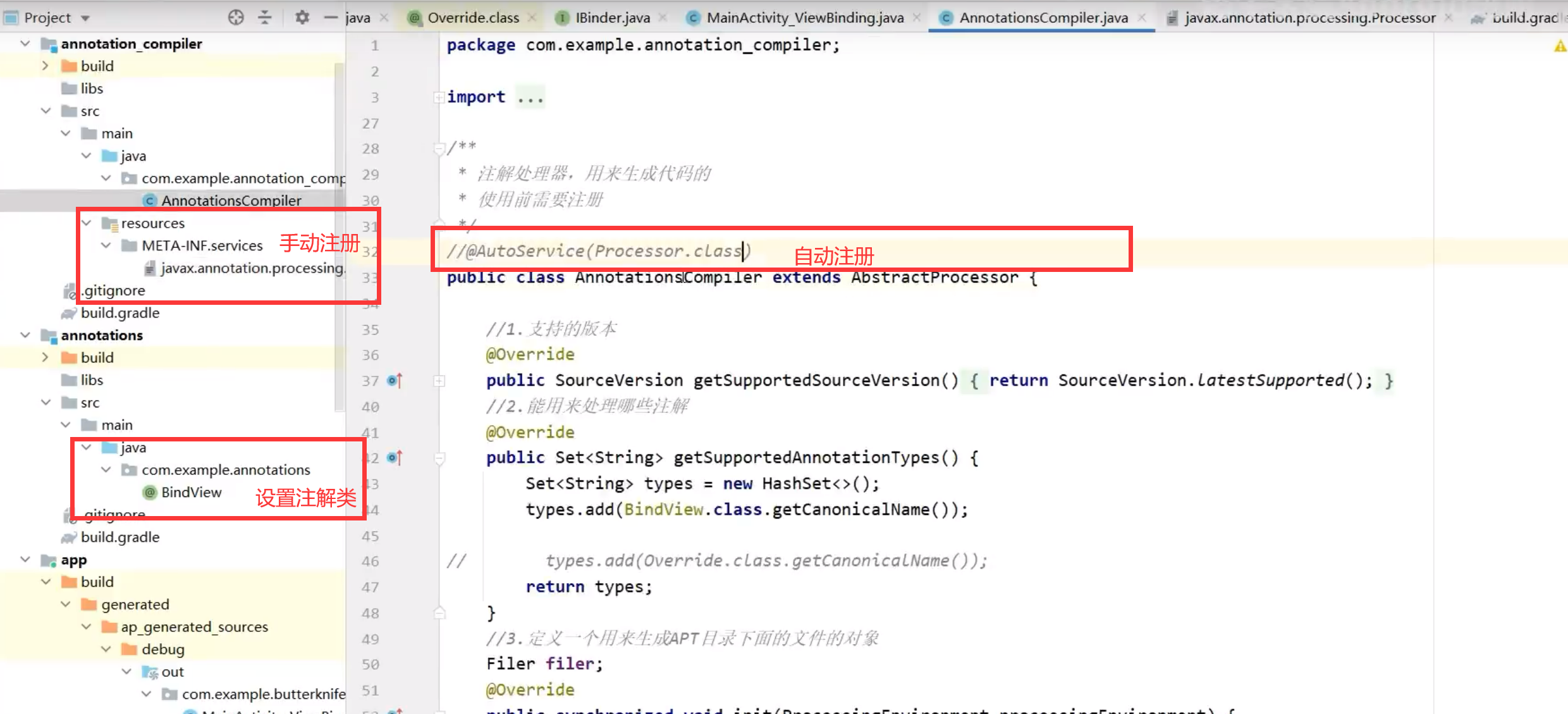Image resolution: width=1568 pixels, height=714 pixels.
Task: Click AbstractProcessor in class declaration
Action: (934, 278)
